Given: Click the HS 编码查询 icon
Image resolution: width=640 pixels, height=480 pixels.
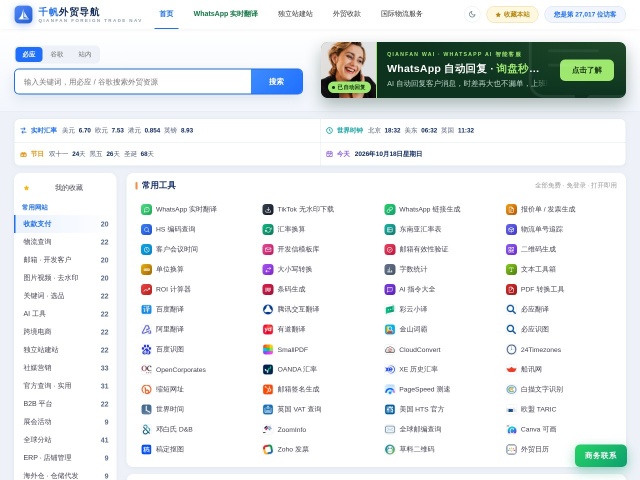Looking at the screenshot, I should tap(146, 229).
